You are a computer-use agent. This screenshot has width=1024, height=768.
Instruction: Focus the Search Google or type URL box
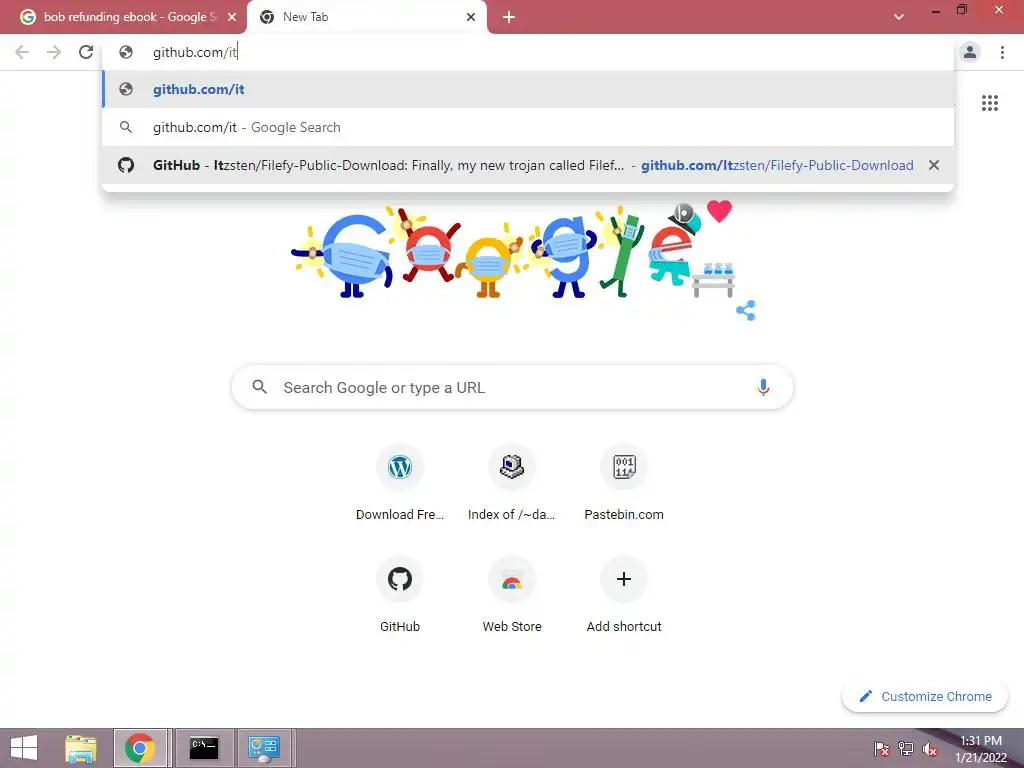(512, 387)
